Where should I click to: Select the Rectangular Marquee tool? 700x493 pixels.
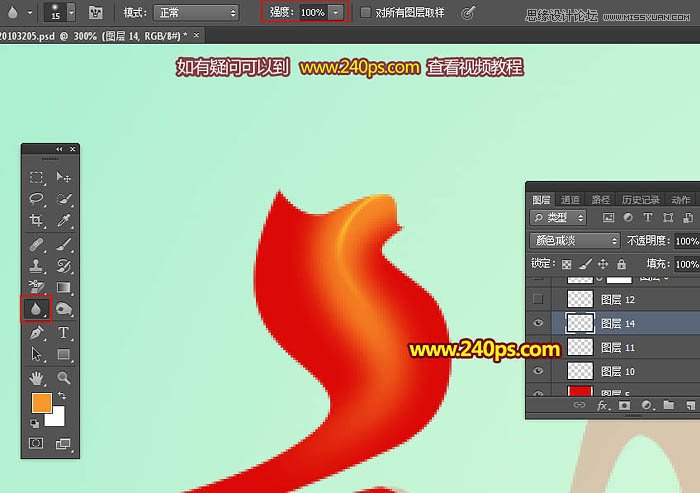36,177
